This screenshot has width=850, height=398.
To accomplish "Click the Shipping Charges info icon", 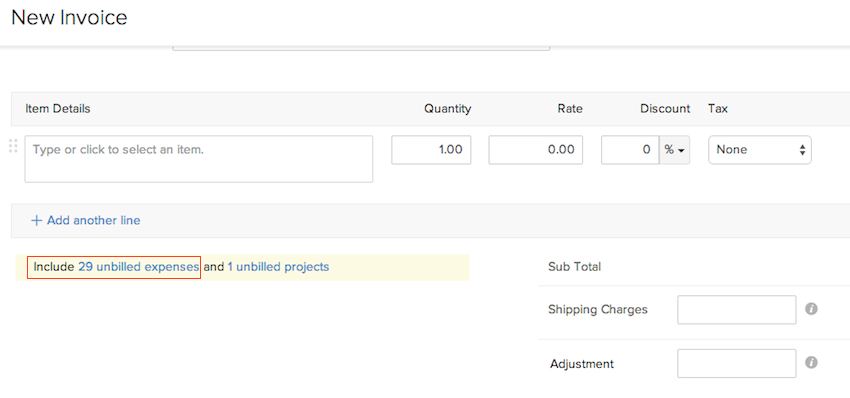I will 811,309.
